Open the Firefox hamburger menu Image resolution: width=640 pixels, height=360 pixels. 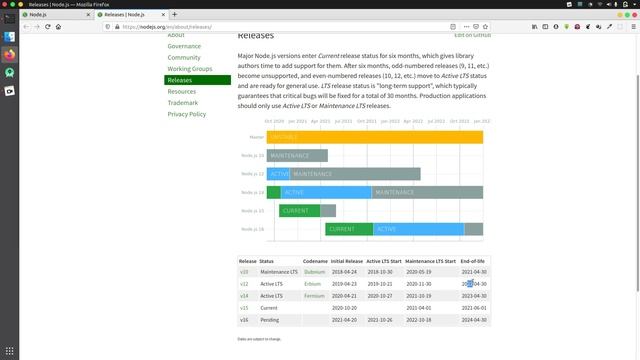(633, 27)
